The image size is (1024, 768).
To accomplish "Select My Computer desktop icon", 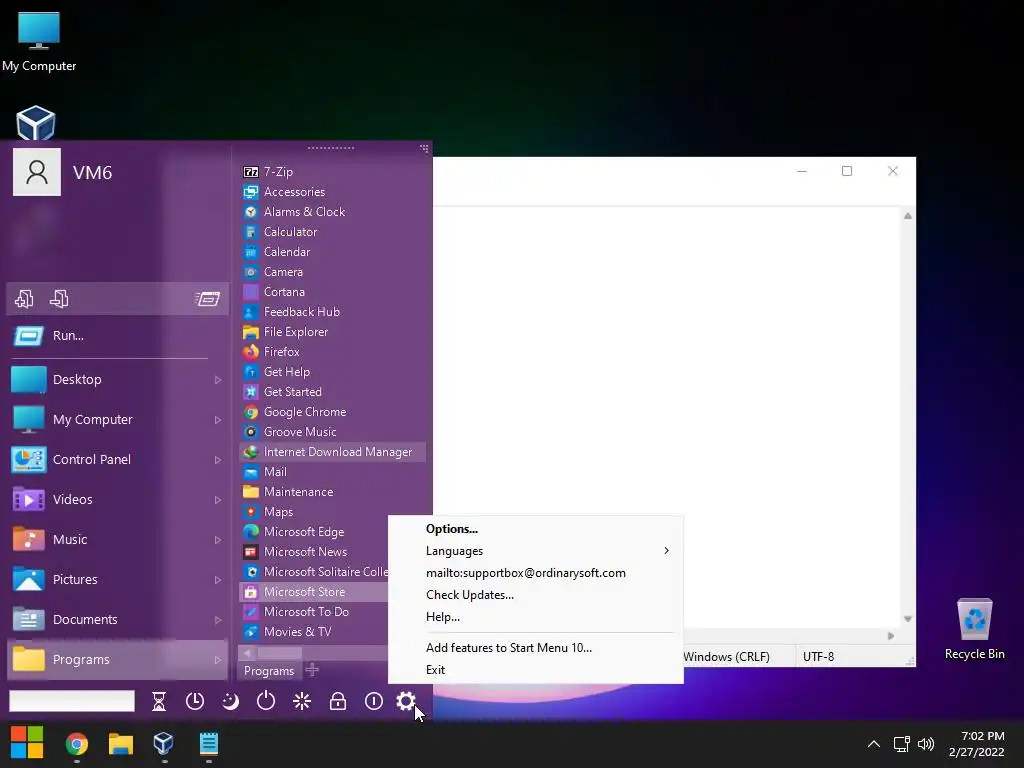I will pos(39,42).
